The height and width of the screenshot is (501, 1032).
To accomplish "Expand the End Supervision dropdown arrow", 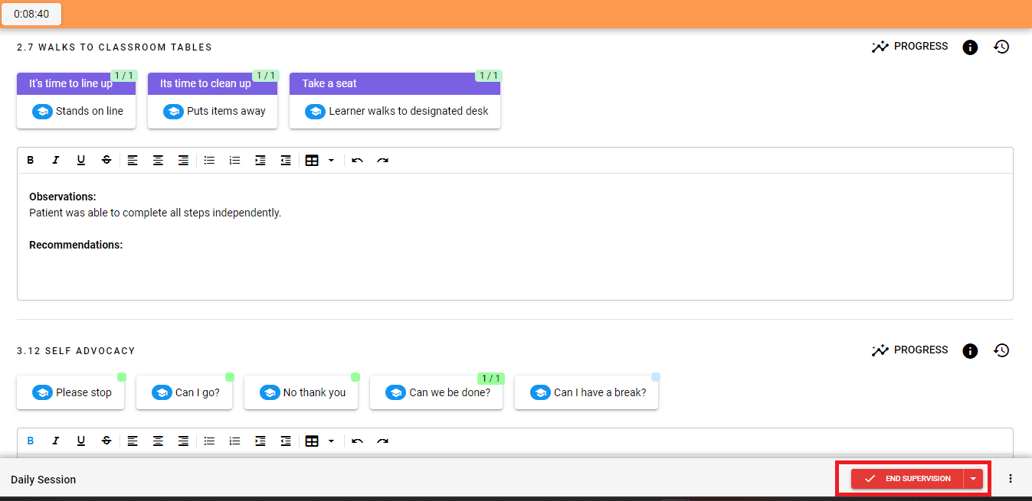I will 973,479.
